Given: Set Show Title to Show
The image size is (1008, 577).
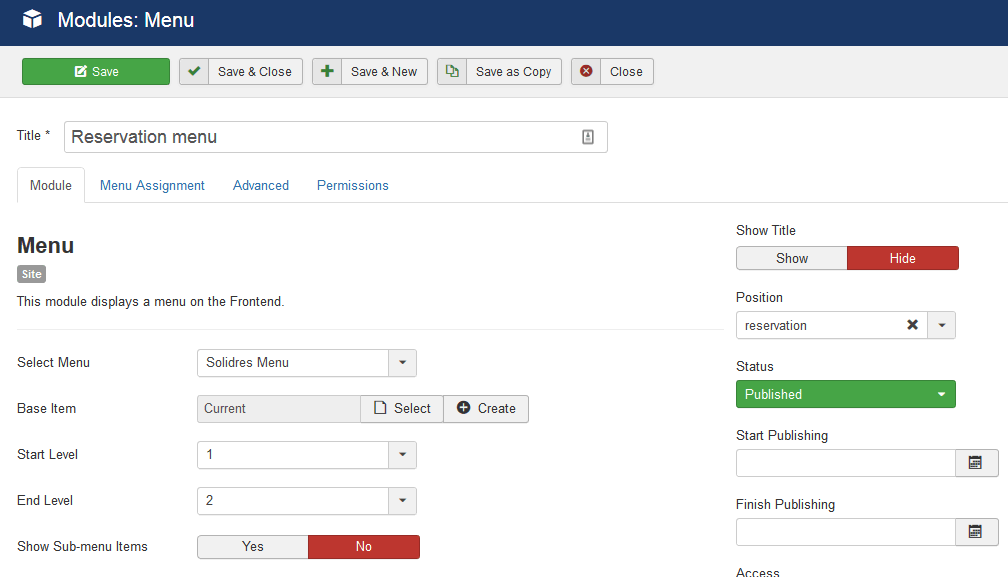Looking at the screenshot, I should click(791, 258).
